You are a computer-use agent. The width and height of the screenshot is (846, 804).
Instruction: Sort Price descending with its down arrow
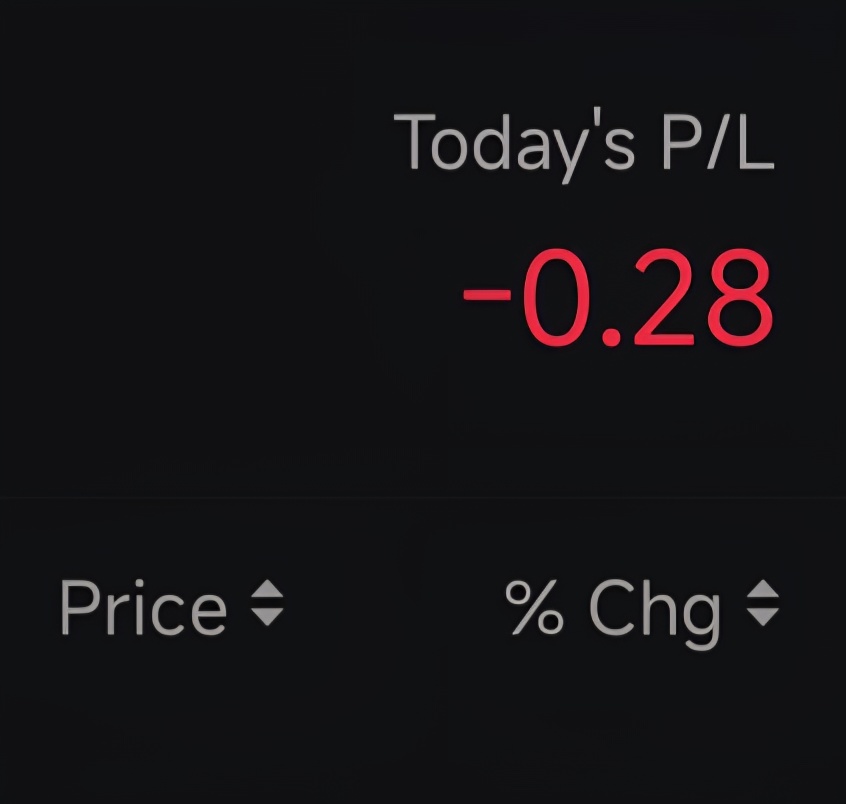click(268, 617)
